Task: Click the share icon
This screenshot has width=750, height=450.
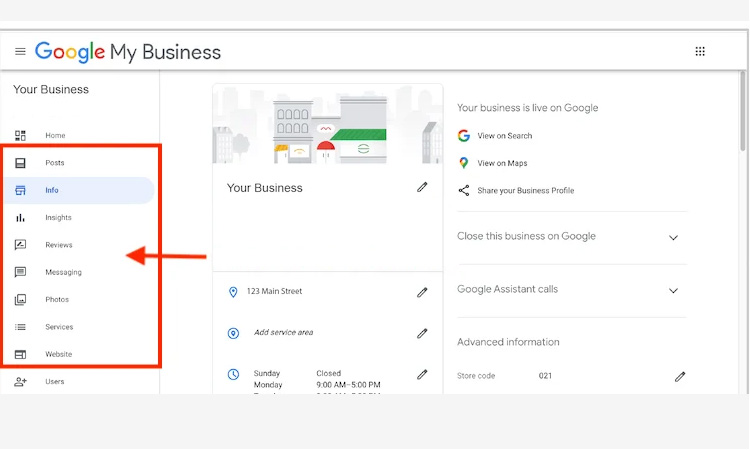Action: click(x=463, y=190)
